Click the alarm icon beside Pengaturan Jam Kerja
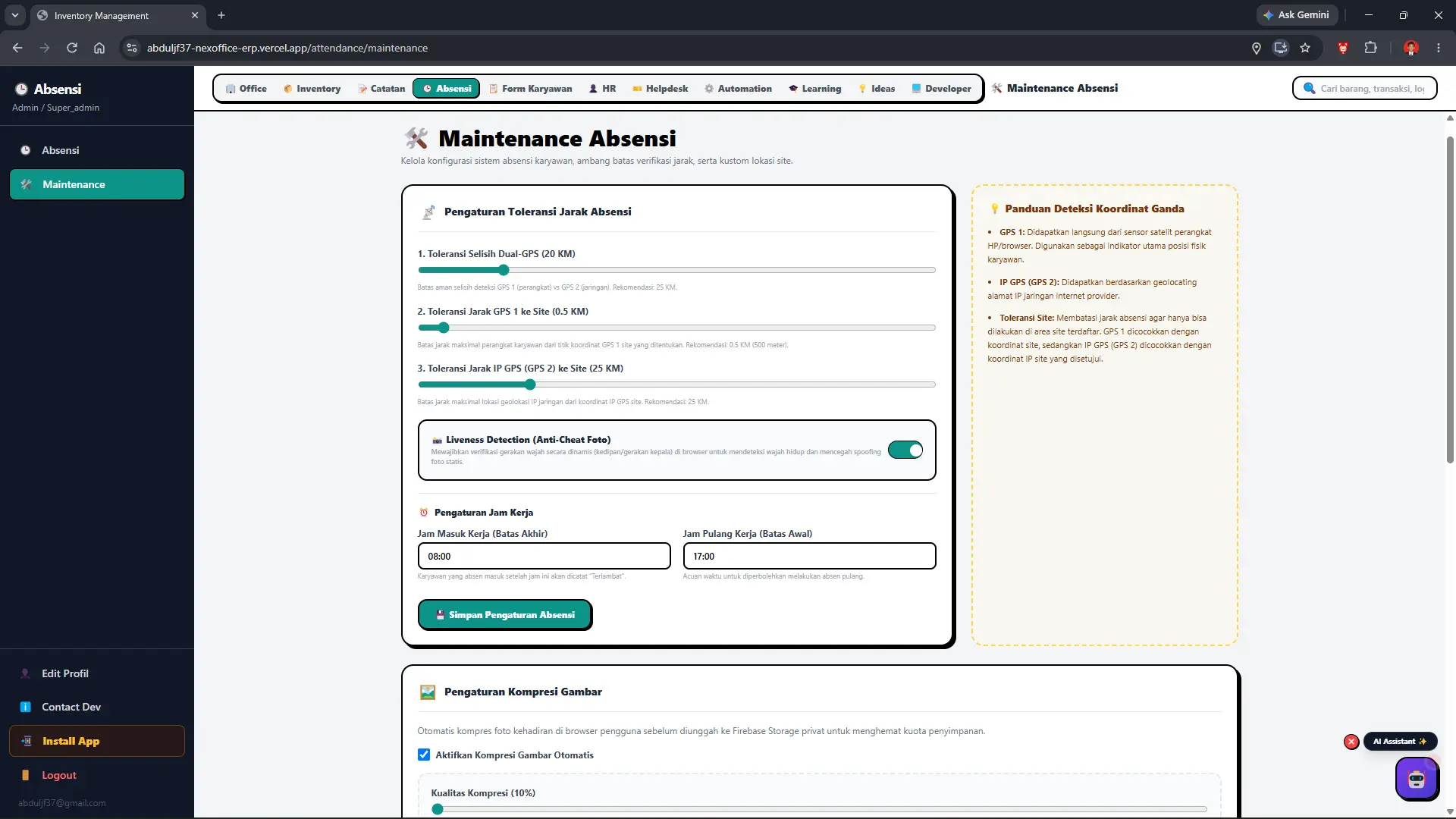The width and height of the screenshot is (1456, 819). click(424, 513)
